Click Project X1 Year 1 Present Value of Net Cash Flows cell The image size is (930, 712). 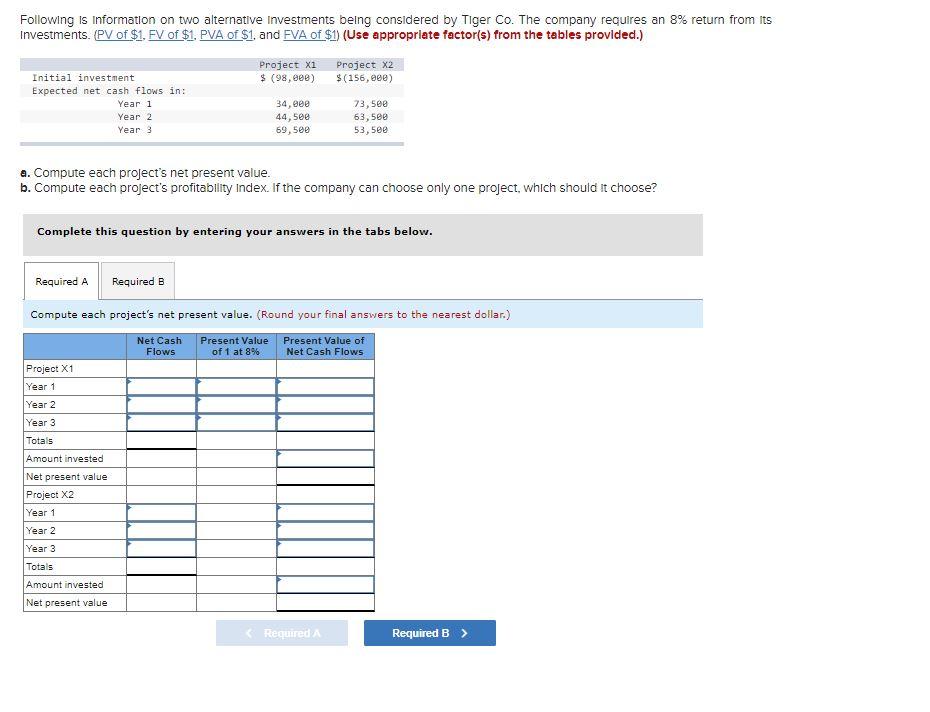tap(324, 387)
